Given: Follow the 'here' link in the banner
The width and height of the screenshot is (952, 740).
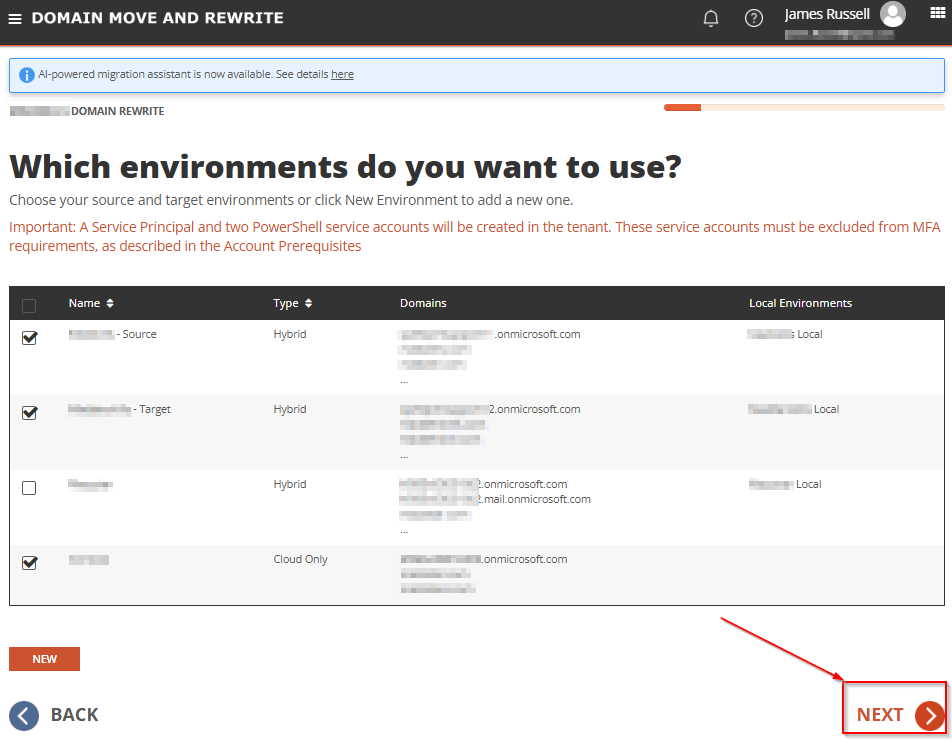Looking at the screenshot, I should click(x=342, y=74).
